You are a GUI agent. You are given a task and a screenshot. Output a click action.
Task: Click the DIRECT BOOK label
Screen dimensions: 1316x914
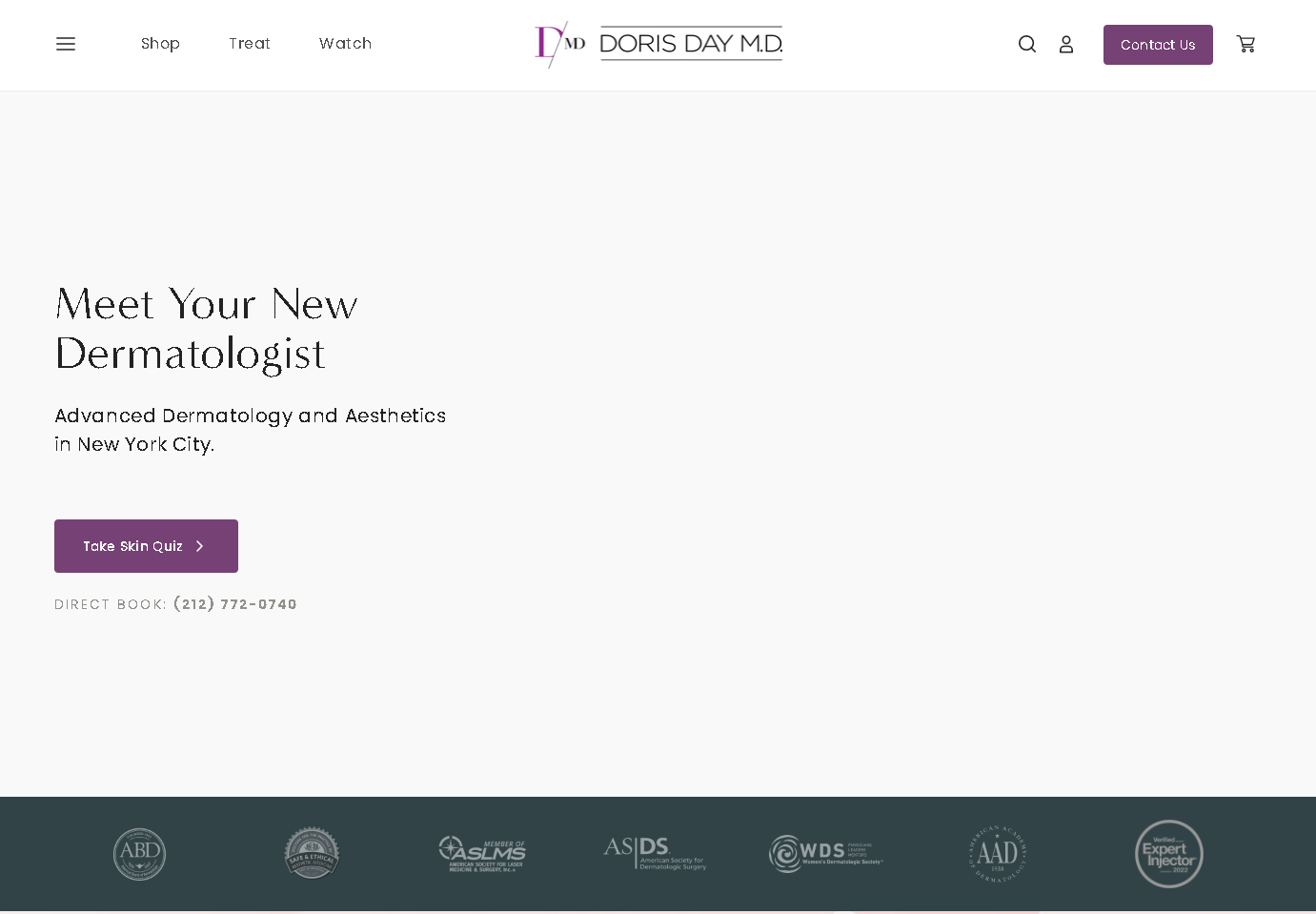click(111, 604)
